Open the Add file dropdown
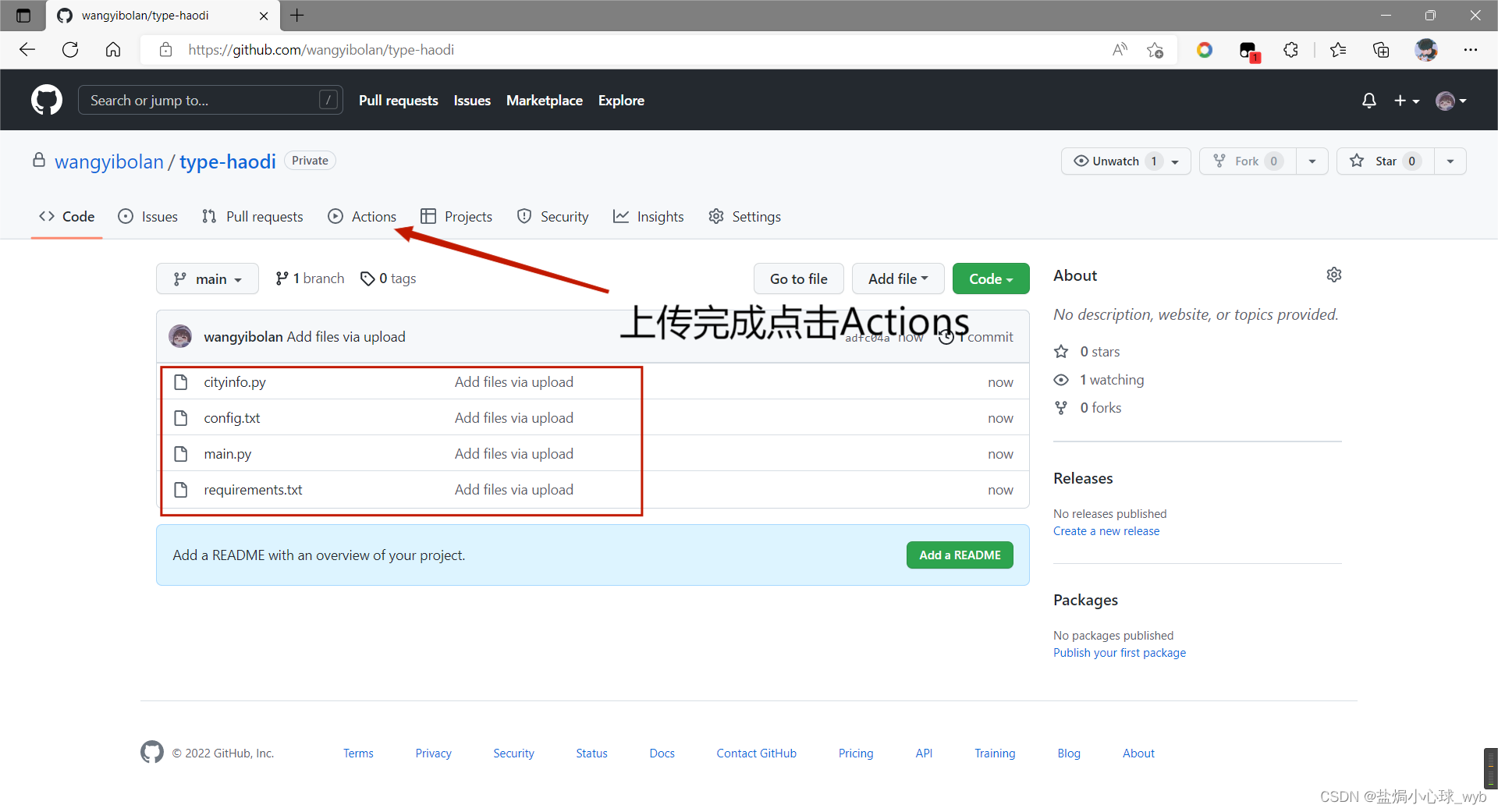1498x812 pixels. point(898,278)
